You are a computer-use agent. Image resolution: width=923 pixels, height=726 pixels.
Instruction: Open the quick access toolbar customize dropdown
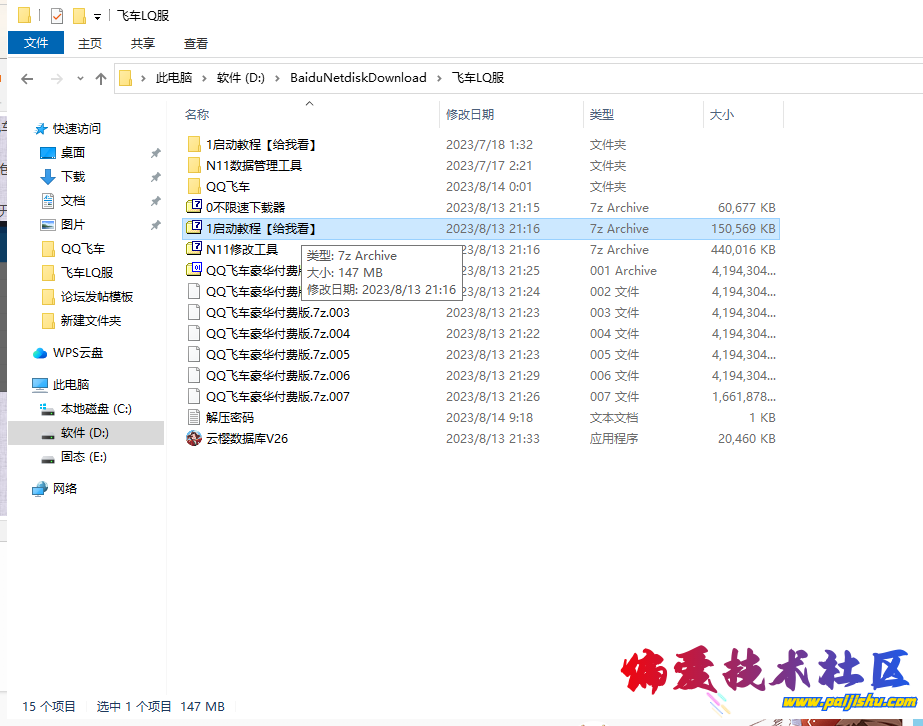[97, 16]
